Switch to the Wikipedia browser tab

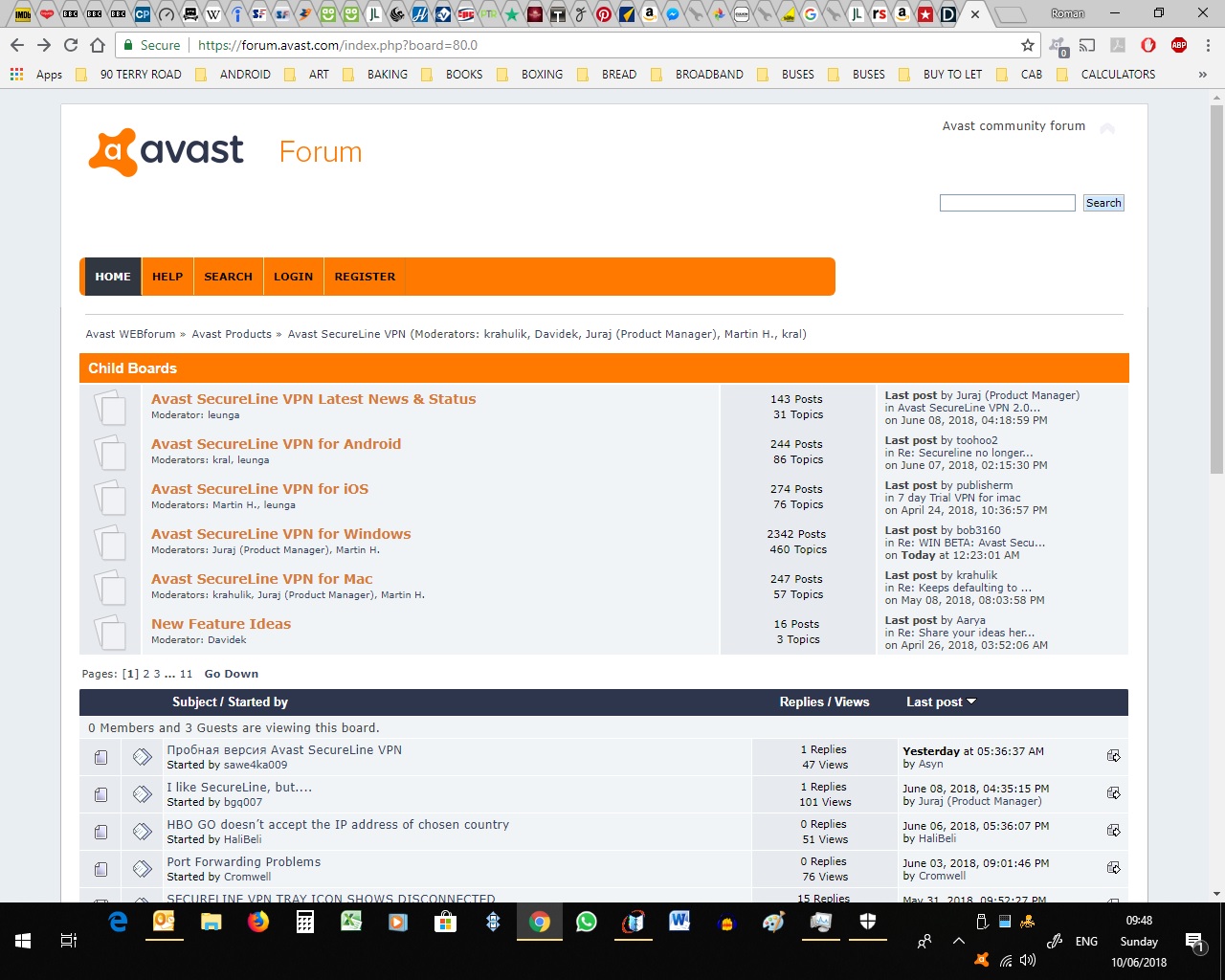(213, 13)
